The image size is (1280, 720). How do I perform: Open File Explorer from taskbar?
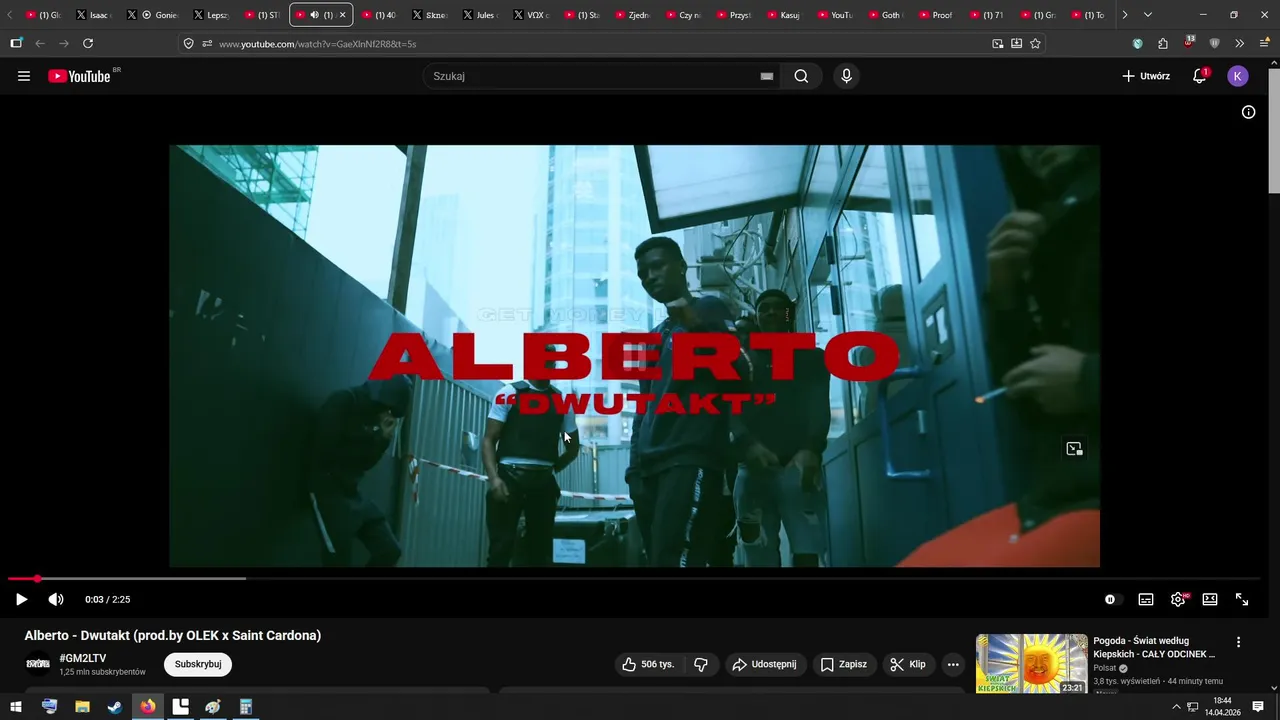click(x=82, y=707)
